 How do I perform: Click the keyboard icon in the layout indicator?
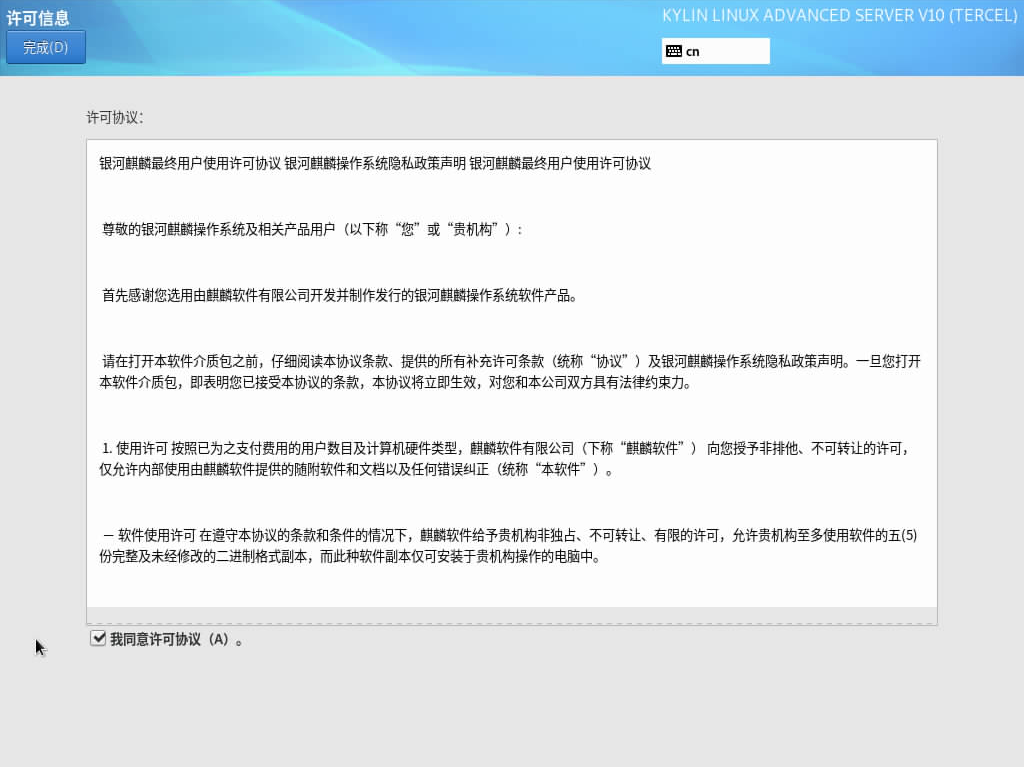[x=673, y=51]
